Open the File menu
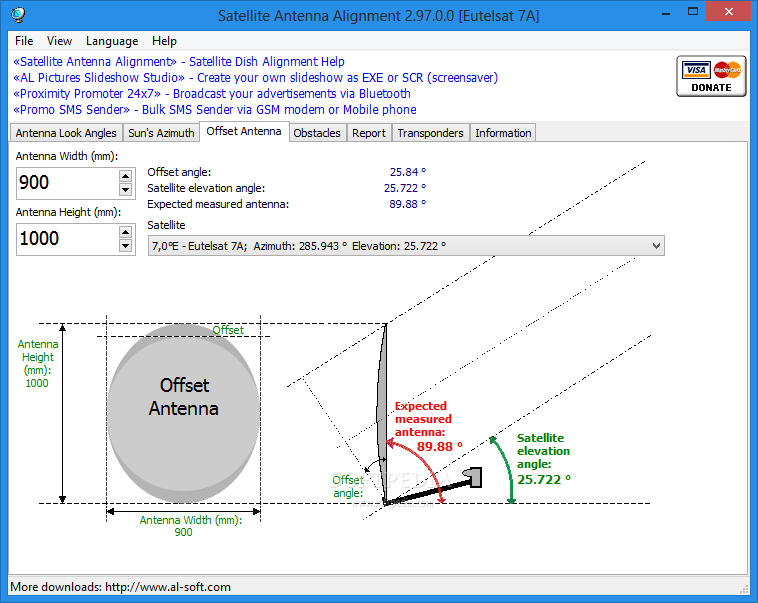 coord(24,41)
